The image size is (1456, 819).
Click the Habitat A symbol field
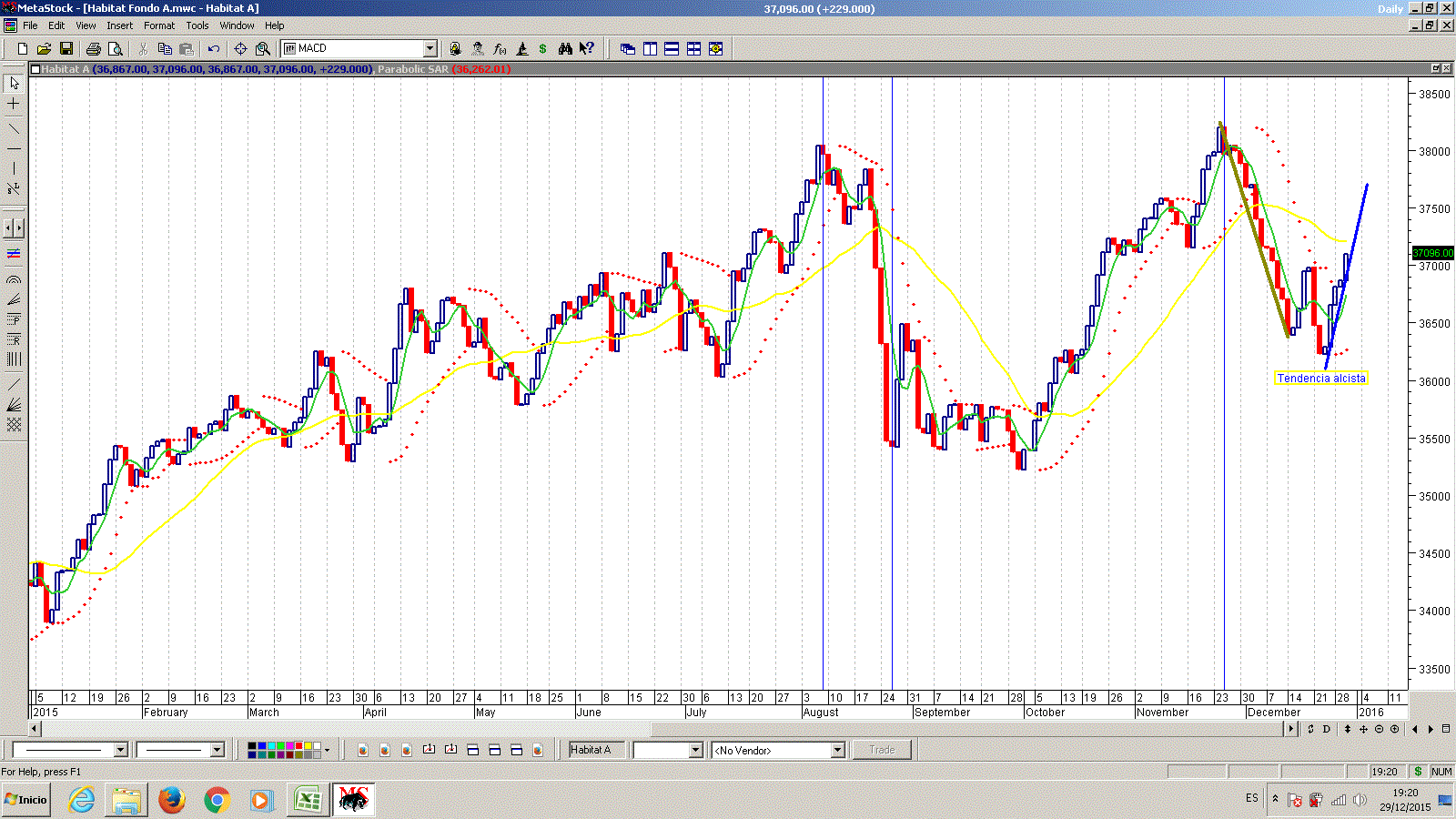596,750
